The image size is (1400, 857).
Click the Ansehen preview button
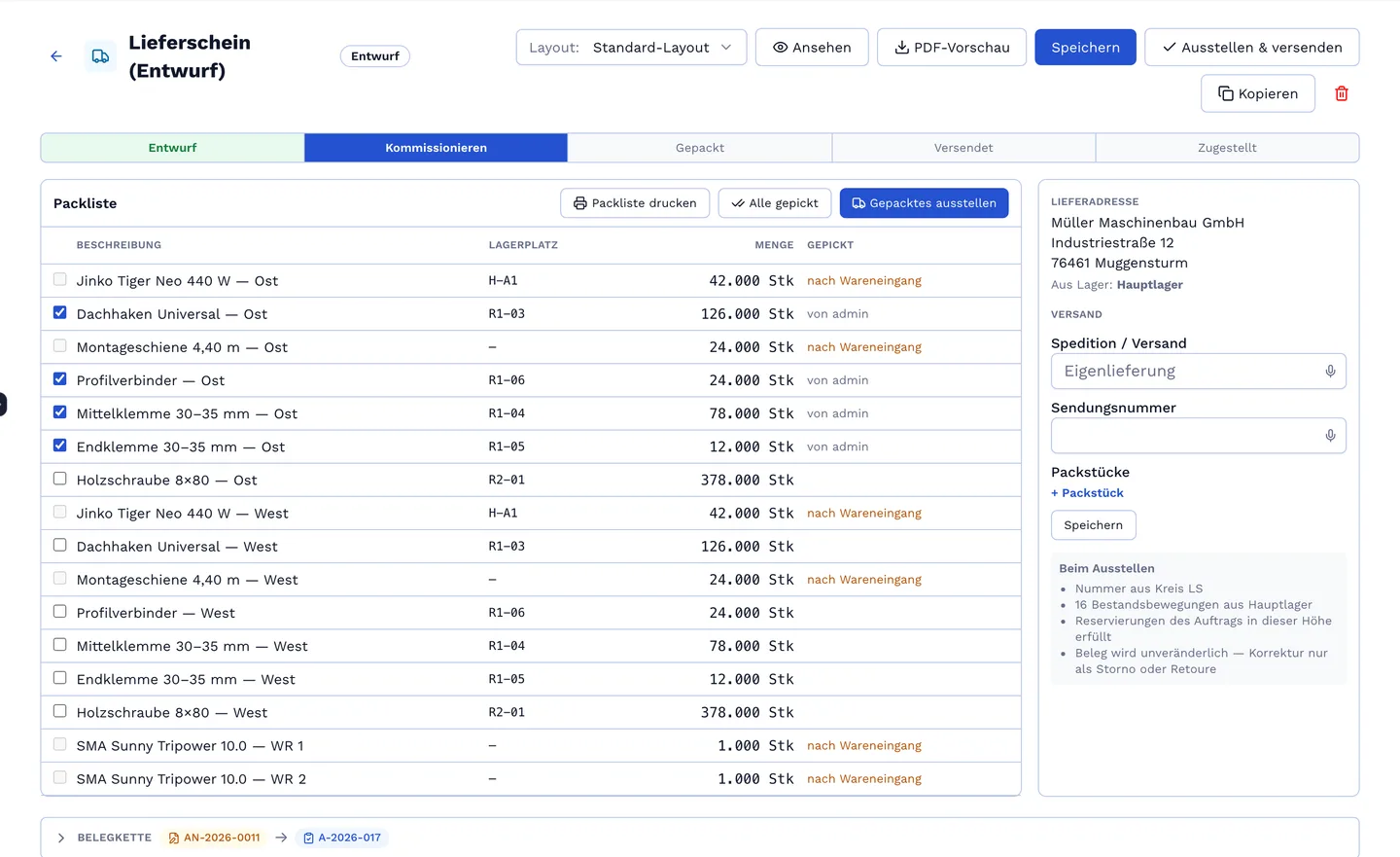tap(812, 47)
